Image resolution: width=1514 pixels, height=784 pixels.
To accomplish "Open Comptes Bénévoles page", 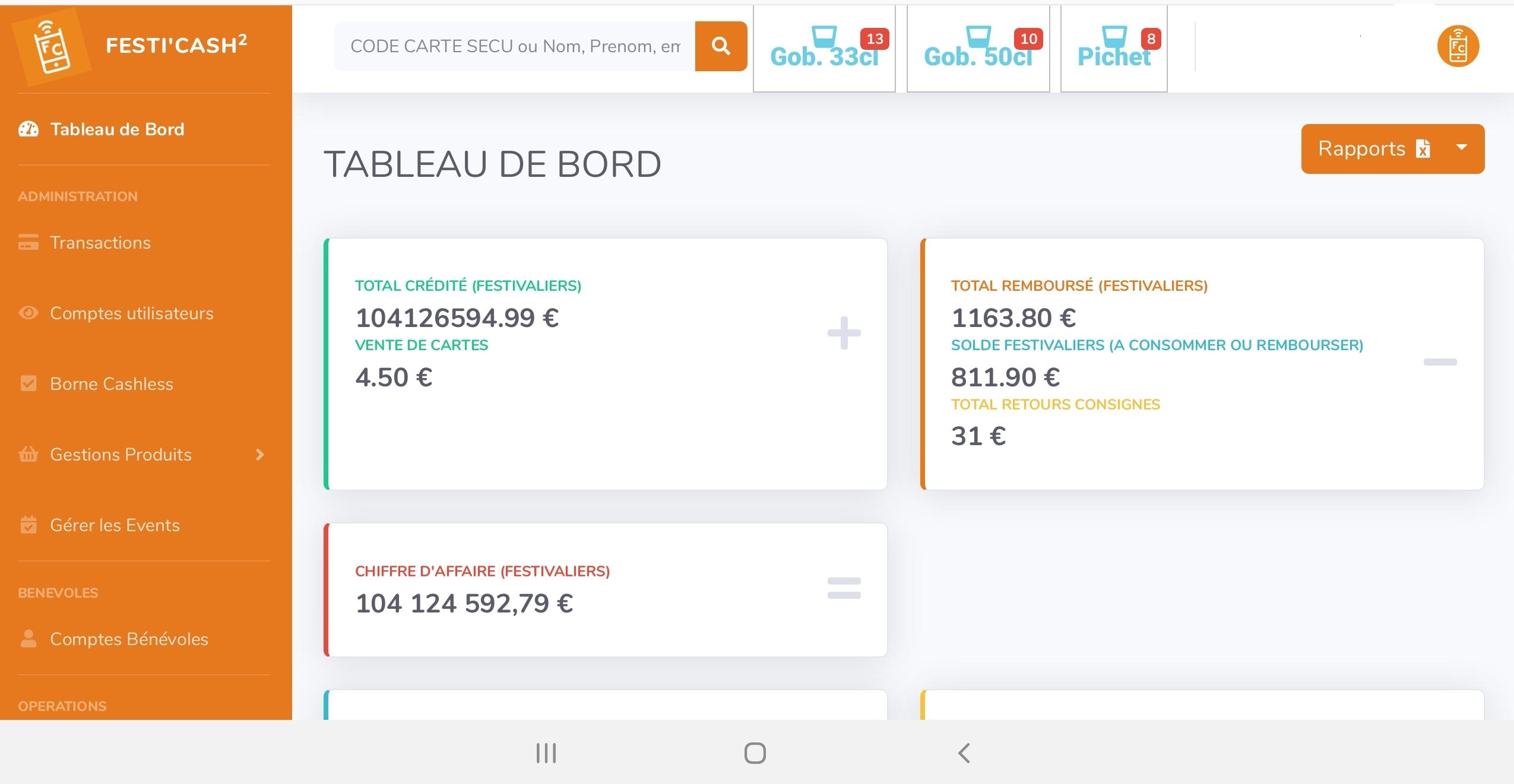I will pyautogui.click(x=129, y=639).
